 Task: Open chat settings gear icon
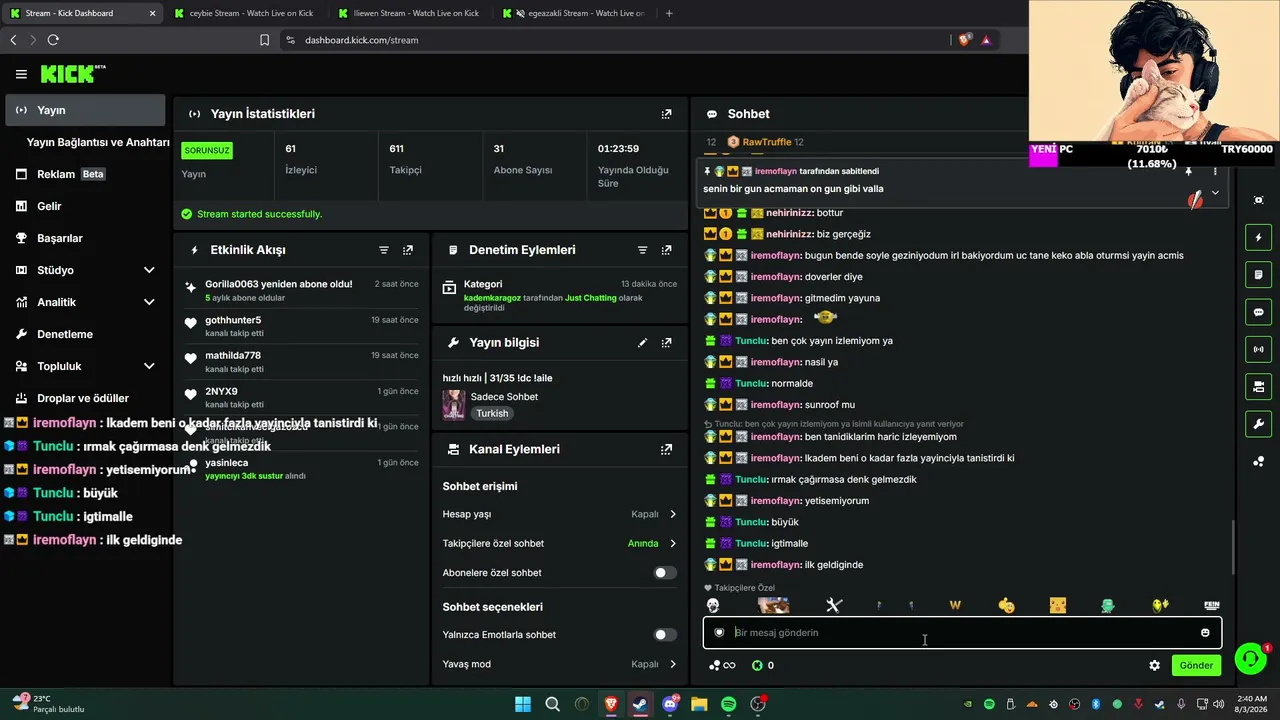1155,665
